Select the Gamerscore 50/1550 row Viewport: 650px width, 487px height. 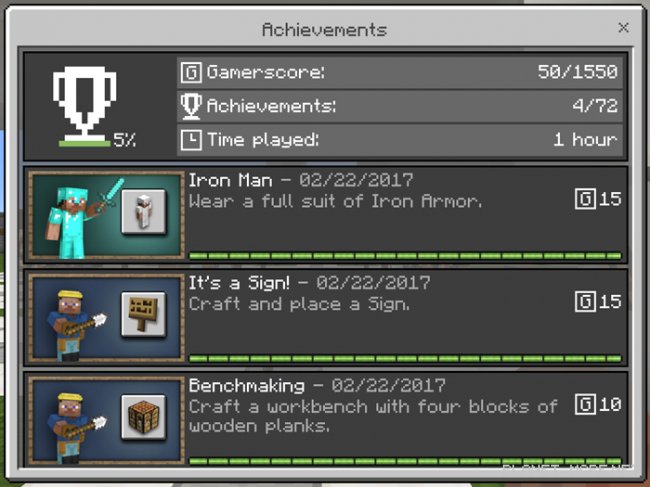pyautogui.click(x=400, y=73)
